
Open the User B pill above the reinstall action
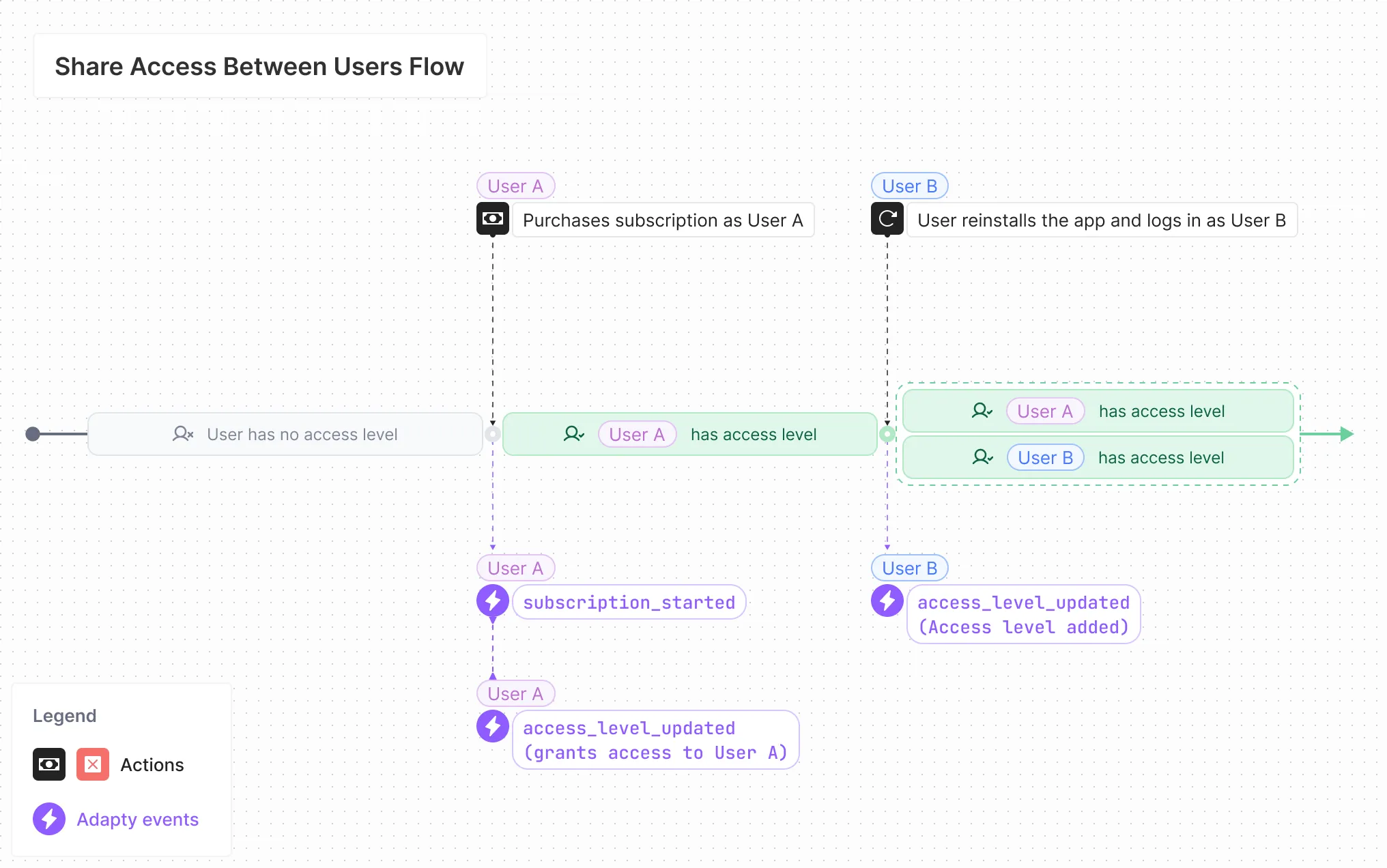coord(909,185)
